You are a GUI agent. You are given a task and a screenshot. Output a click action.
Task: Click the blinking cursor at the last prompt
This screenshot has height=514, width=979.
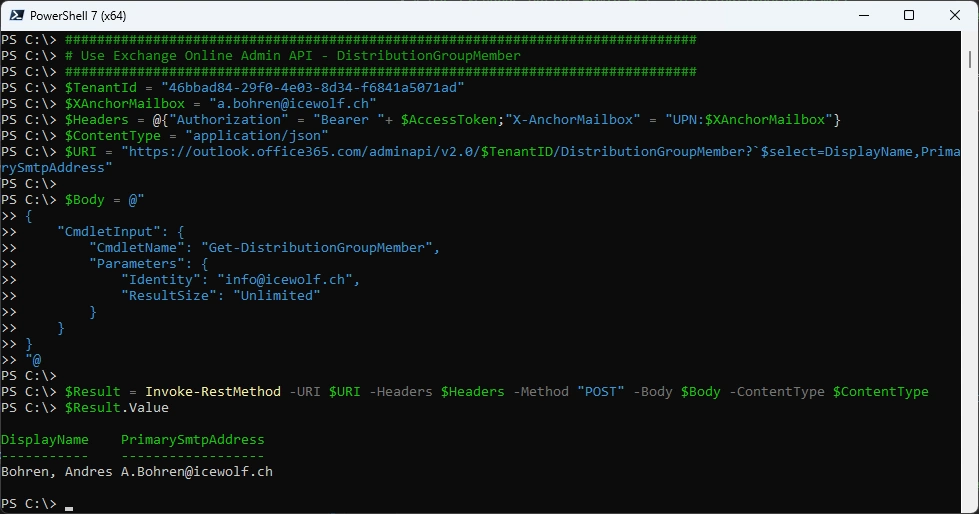69,505
